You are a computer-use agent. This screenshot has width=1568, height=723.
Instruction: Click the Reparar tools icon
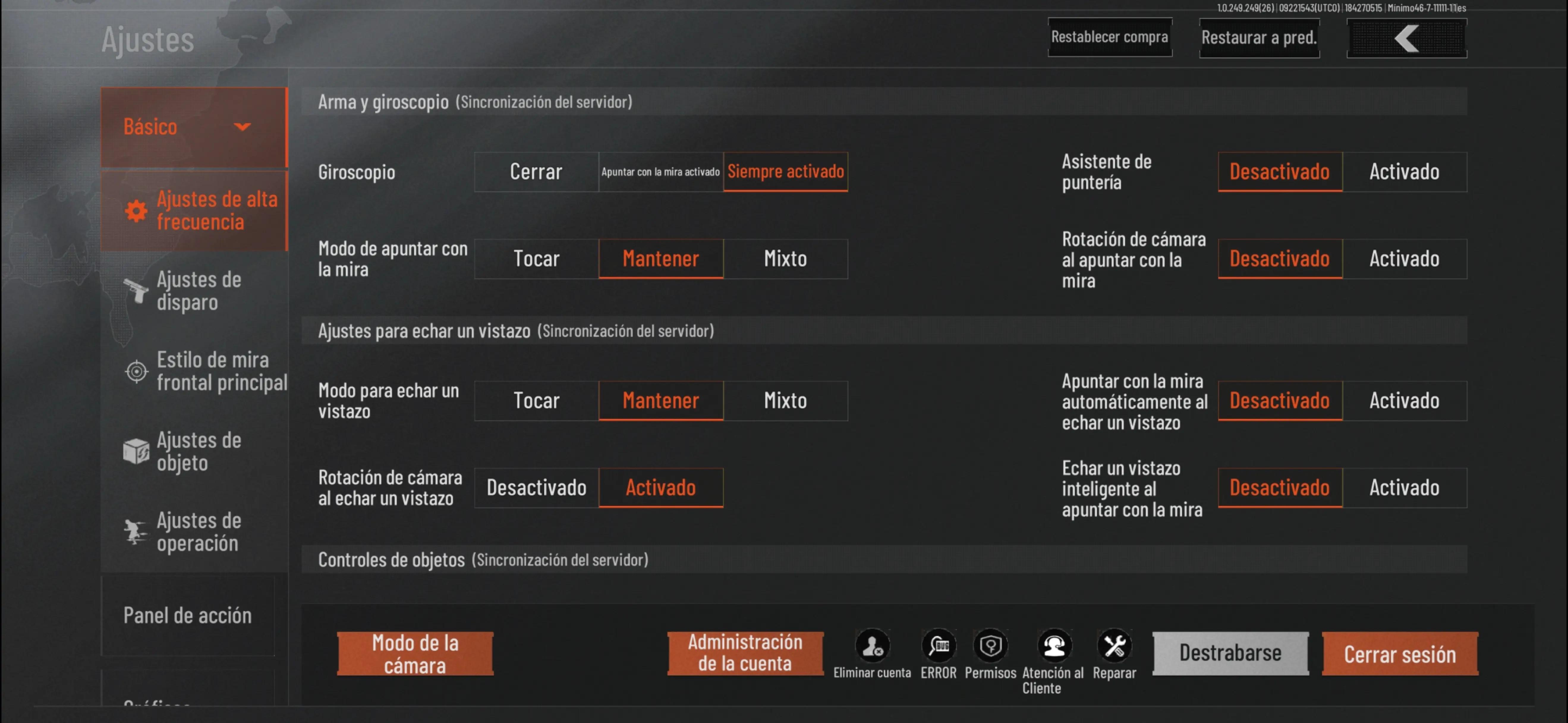click(1114, 646)
